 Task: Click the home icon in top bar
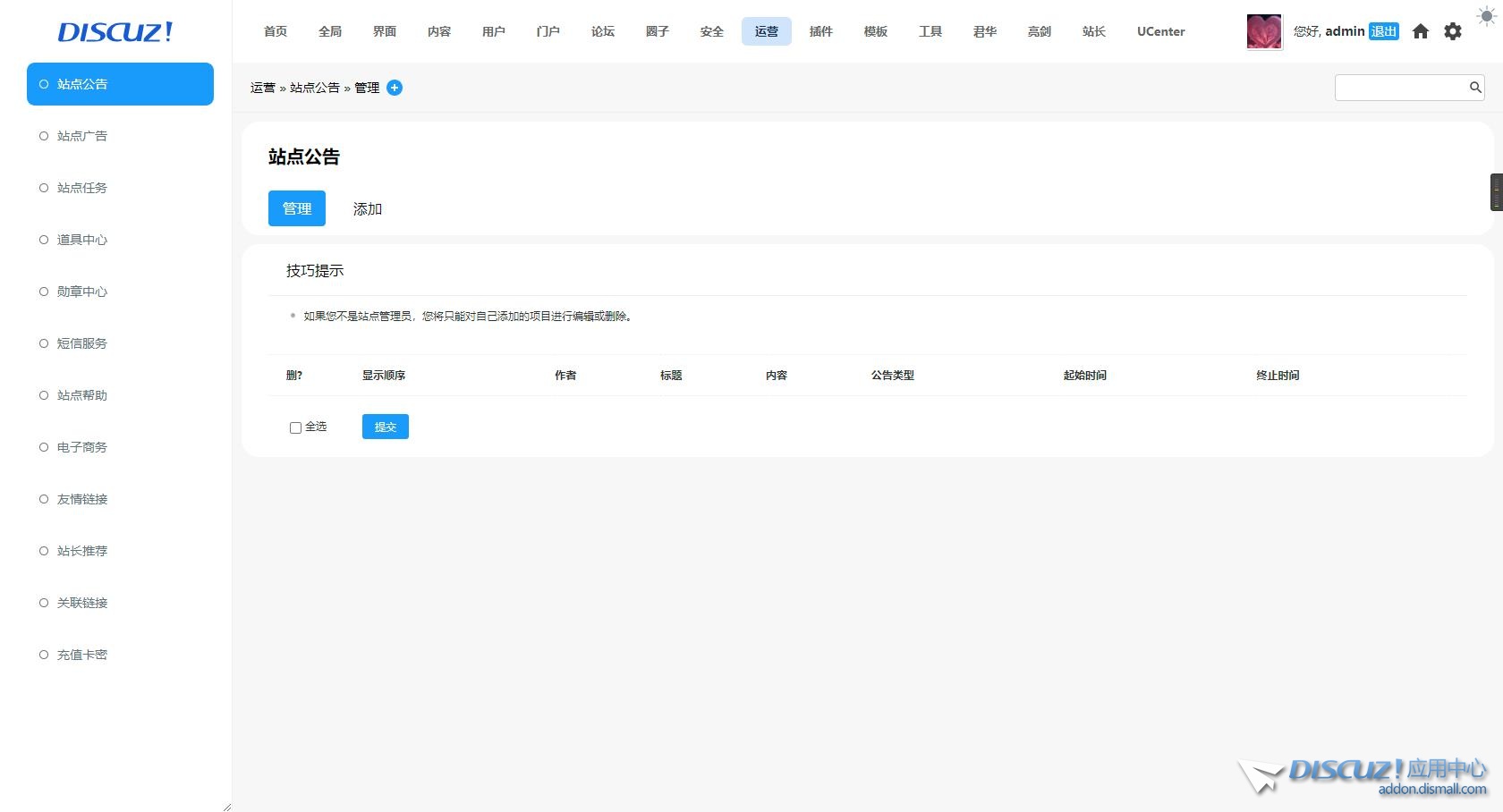tap(1420, 32)
